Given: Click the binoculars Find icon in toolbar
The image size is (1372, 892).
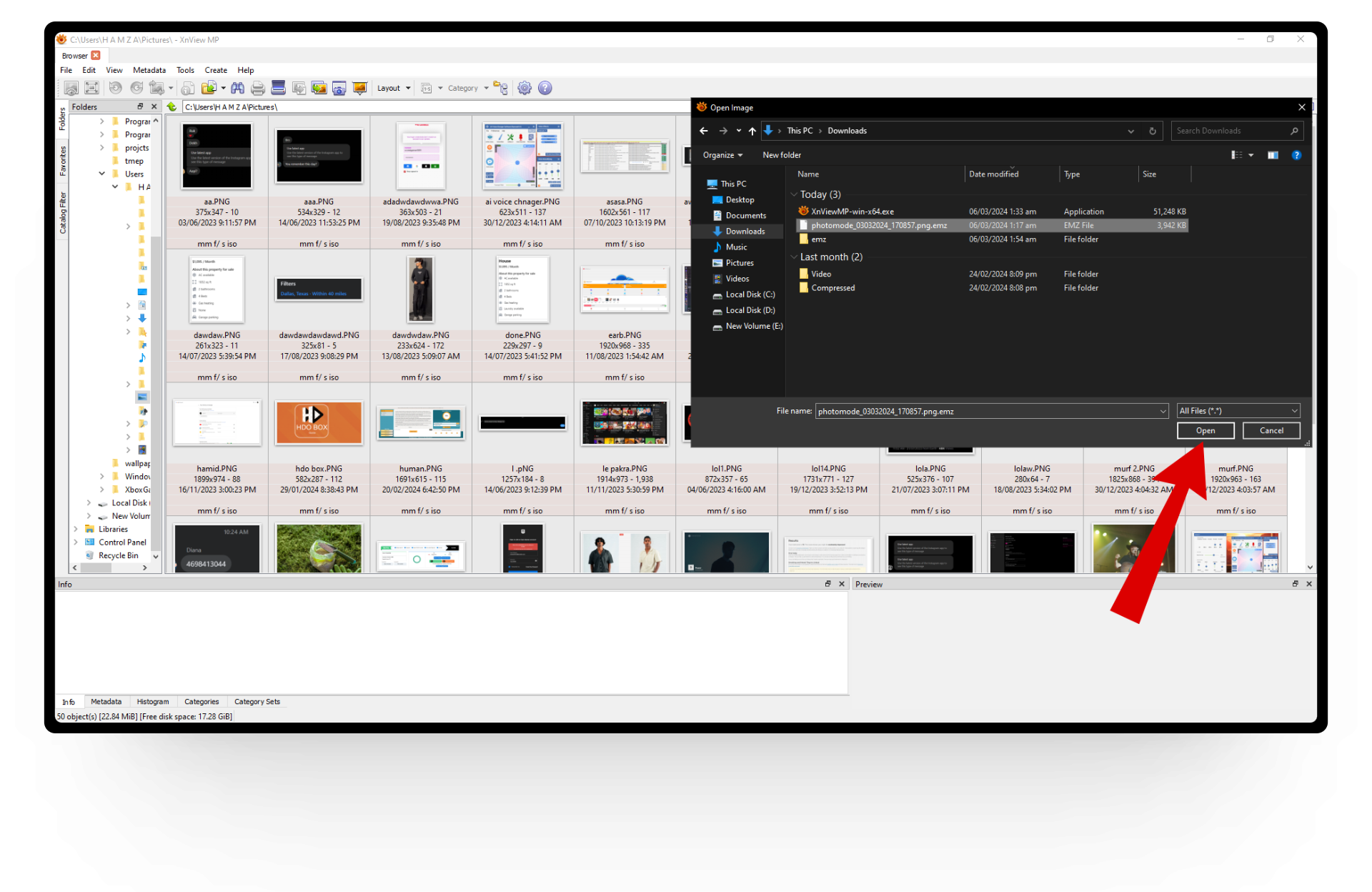Looking at the screenshot, I should (237, 88).
